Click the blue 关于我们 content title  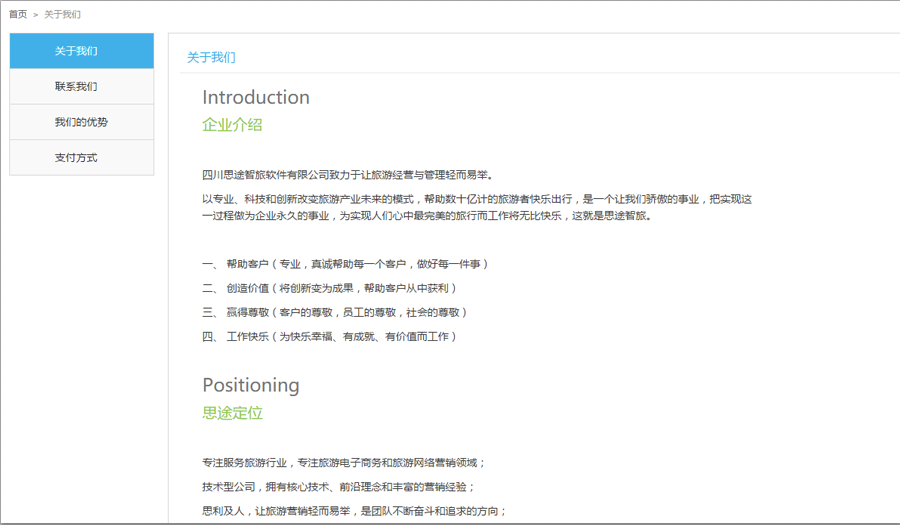tap(211, 58)
